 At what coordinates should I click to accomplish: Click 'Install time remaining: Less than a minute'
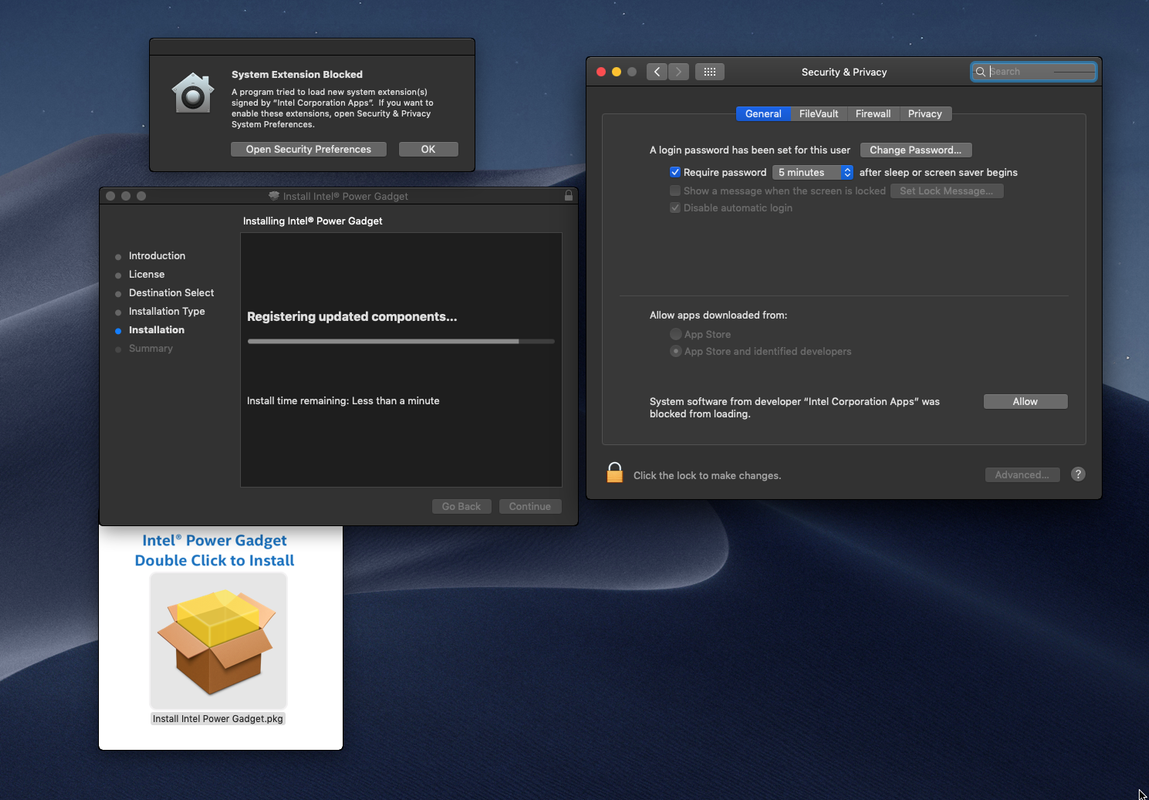(343, 401)
